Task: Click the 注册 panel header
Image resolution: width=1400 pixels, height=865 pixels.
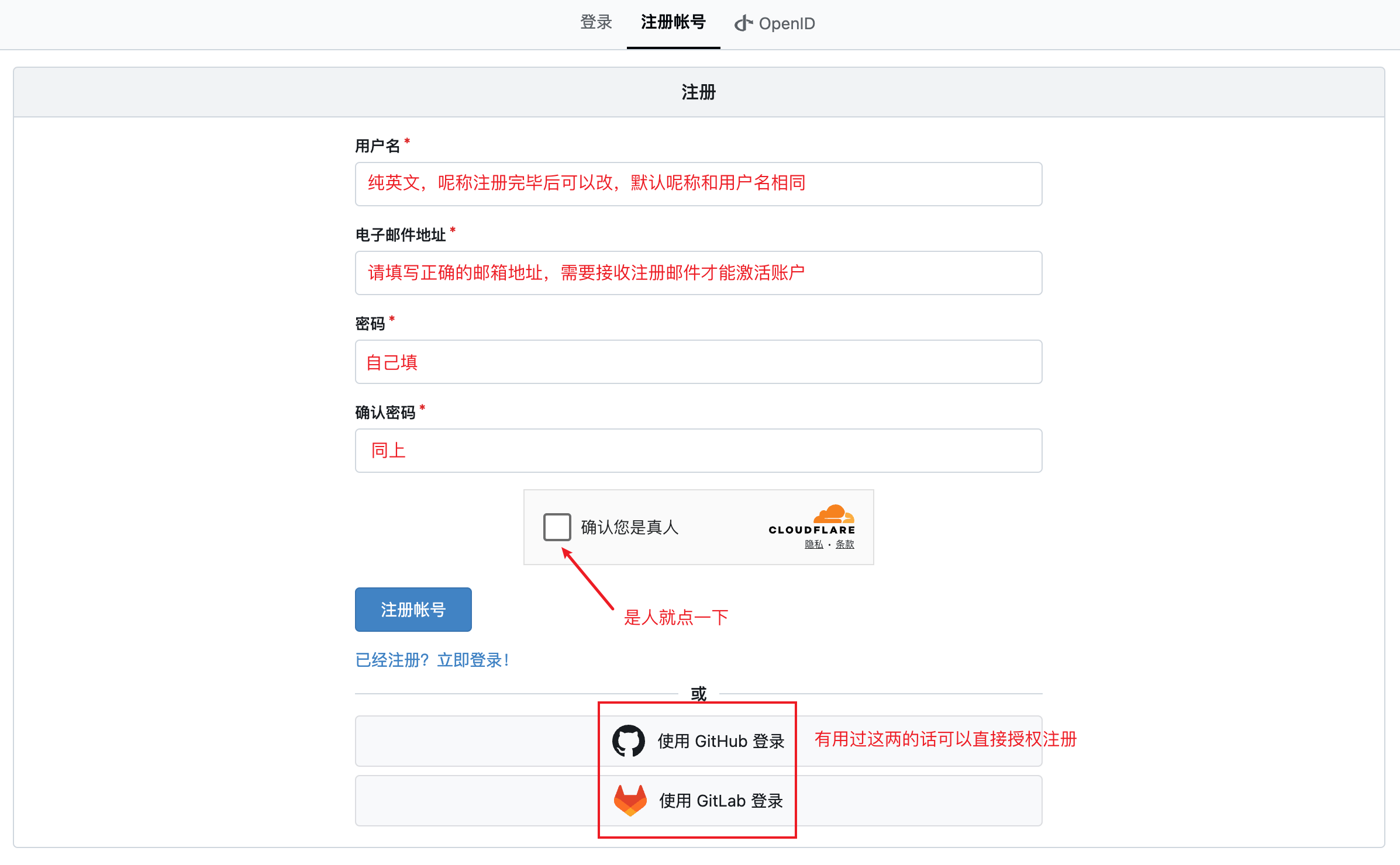Action: tap(699, 92)
